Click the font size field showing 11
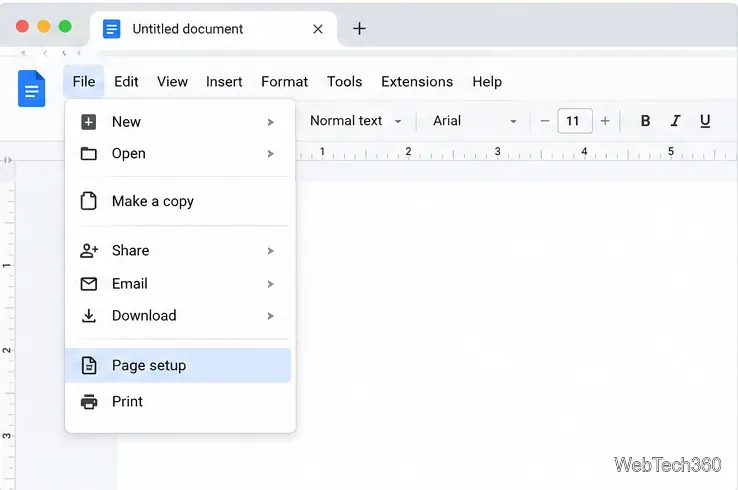This screenshot has width=738, height=490. 575,121
